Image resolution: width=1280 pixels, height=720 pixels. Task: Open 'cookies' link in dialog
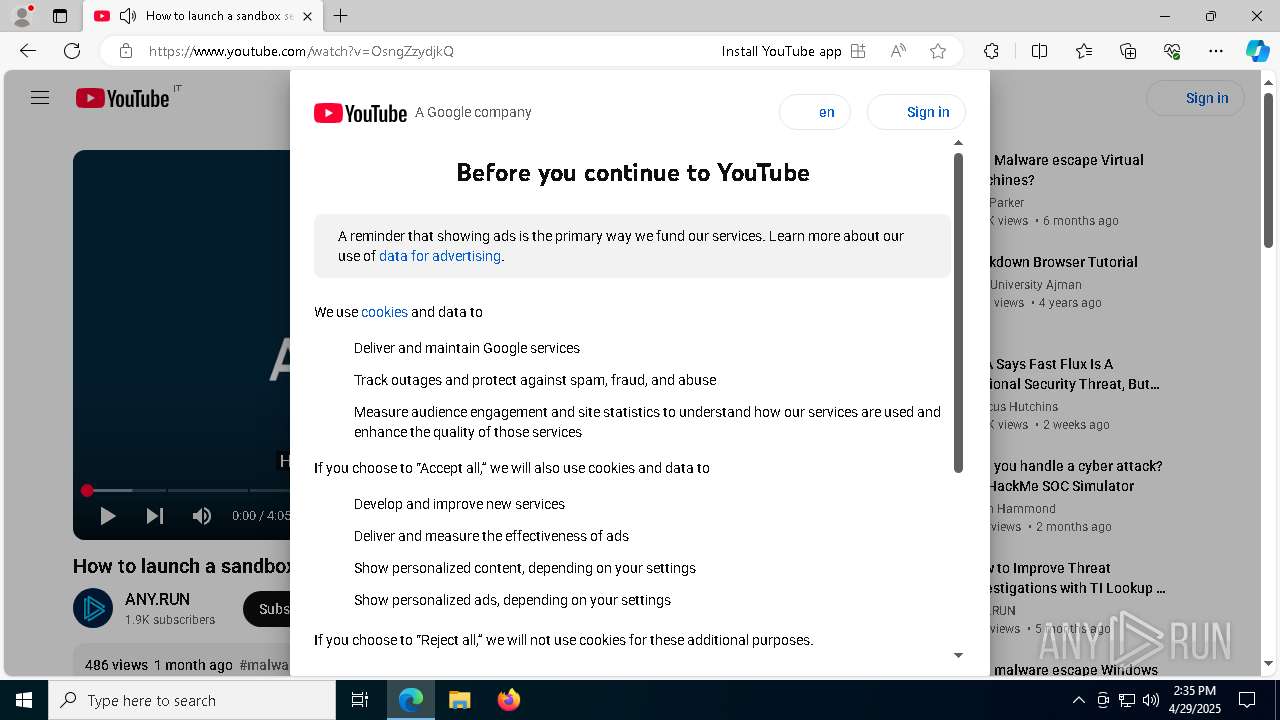tap(384, 312)
